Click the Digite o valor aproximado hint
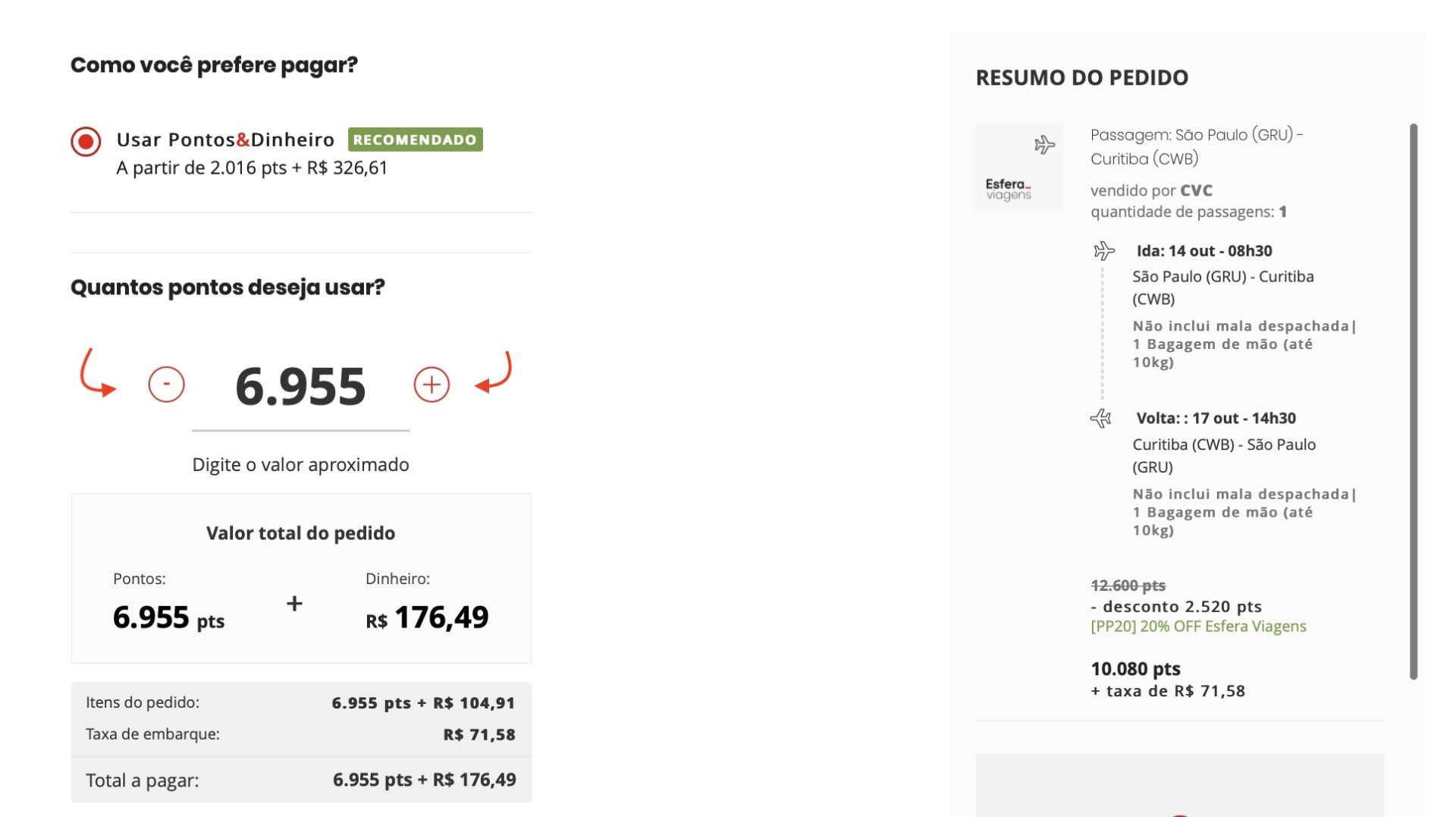The width and height of the screenshot is (1456, 817). click(300, 464)
